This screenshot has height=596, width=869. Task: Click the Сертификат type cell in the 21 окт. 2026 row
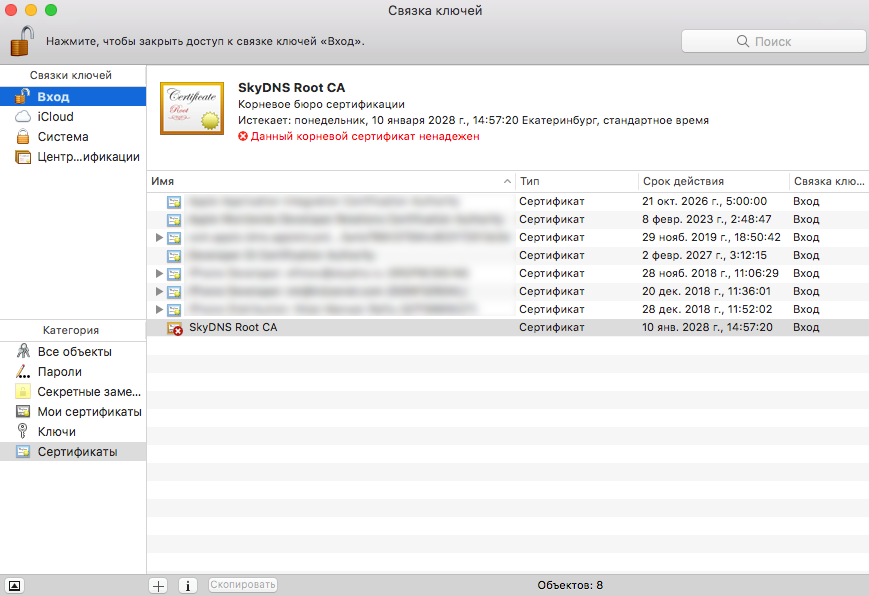(551, 201)
